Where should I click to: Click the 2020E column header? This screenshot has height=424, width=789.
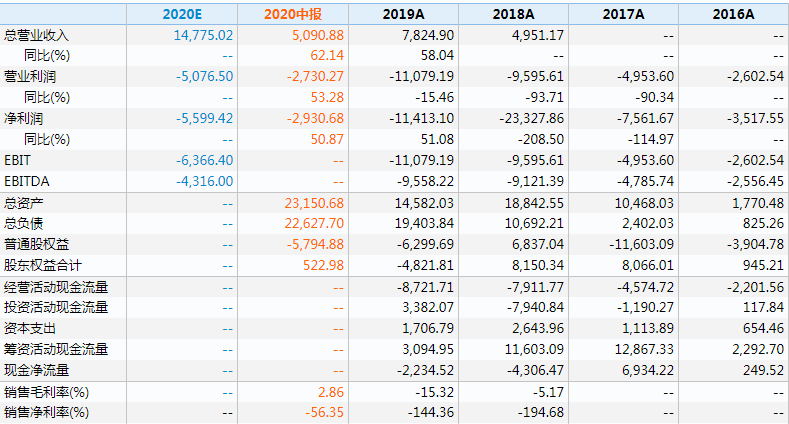(x=183, y=14)
